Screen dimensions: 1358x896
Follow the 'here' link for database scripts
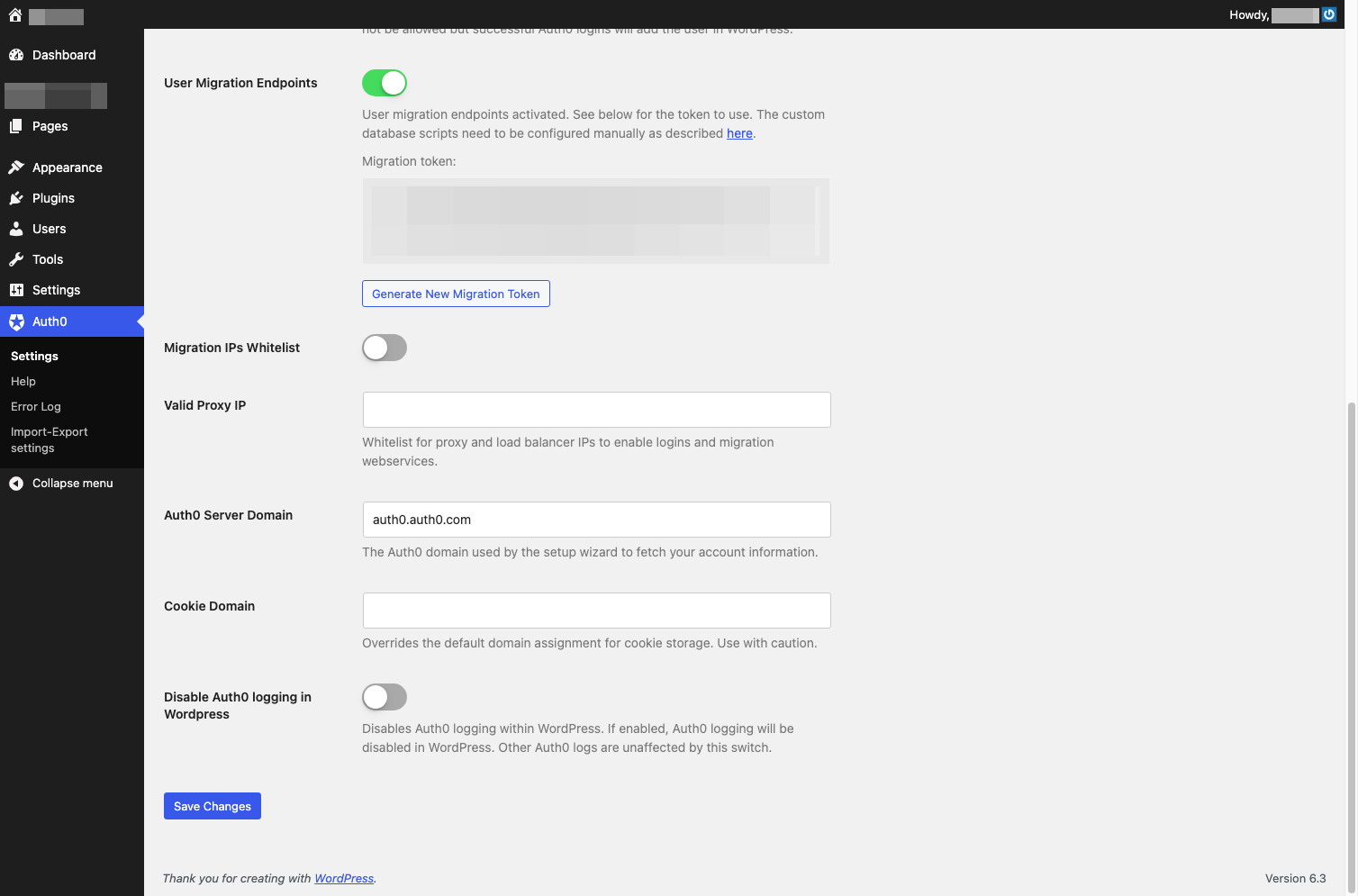point(739,133)
